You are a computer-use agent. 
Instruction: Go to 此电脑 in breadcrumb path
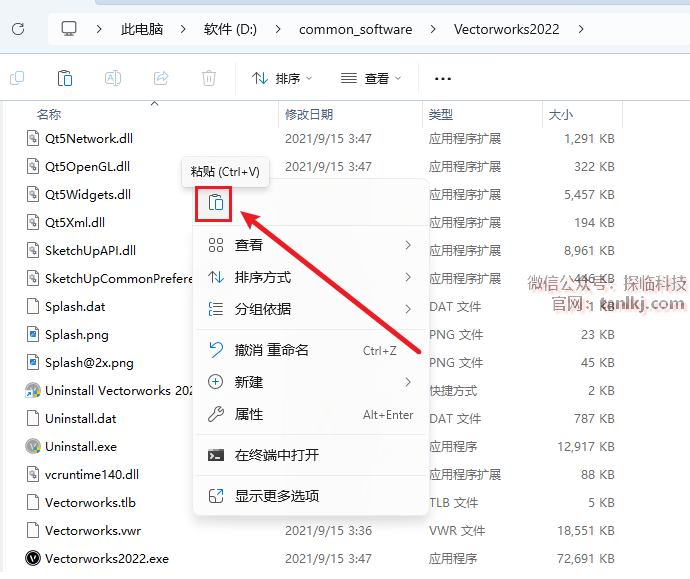point(142,29)
